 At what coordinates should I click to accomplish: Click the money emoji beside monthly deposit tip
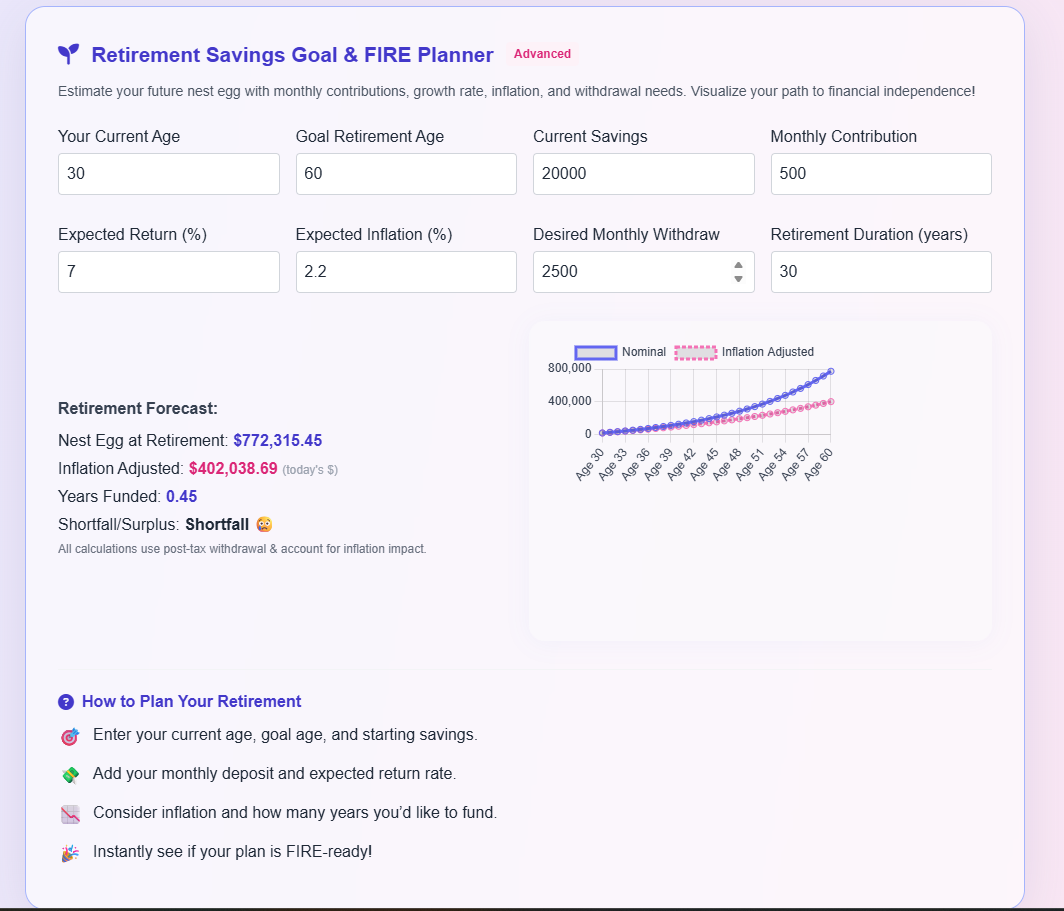[x=69, y=775]
